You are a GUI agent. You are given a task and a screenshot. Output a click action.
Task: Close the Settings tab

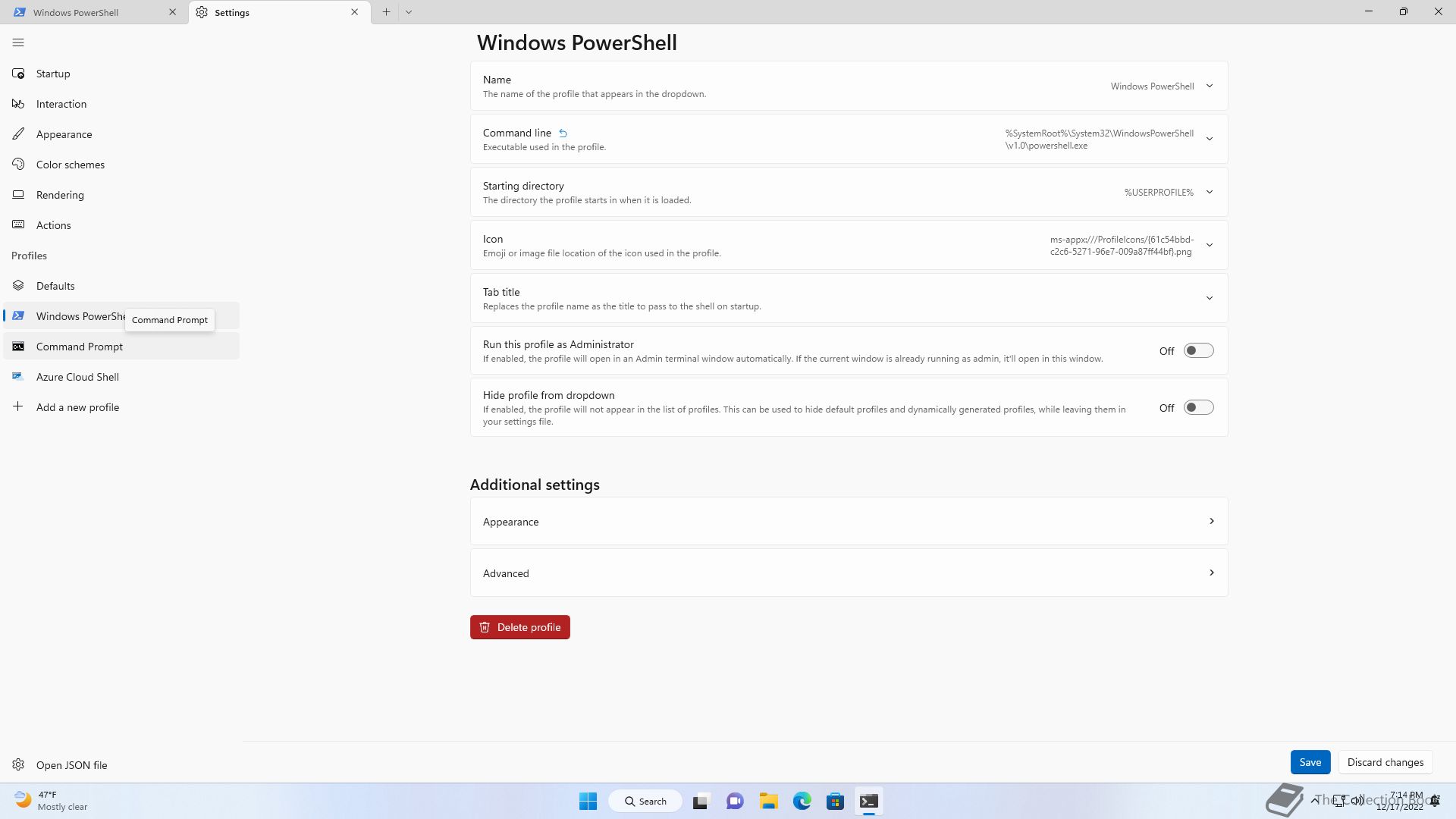pos(354,12)
